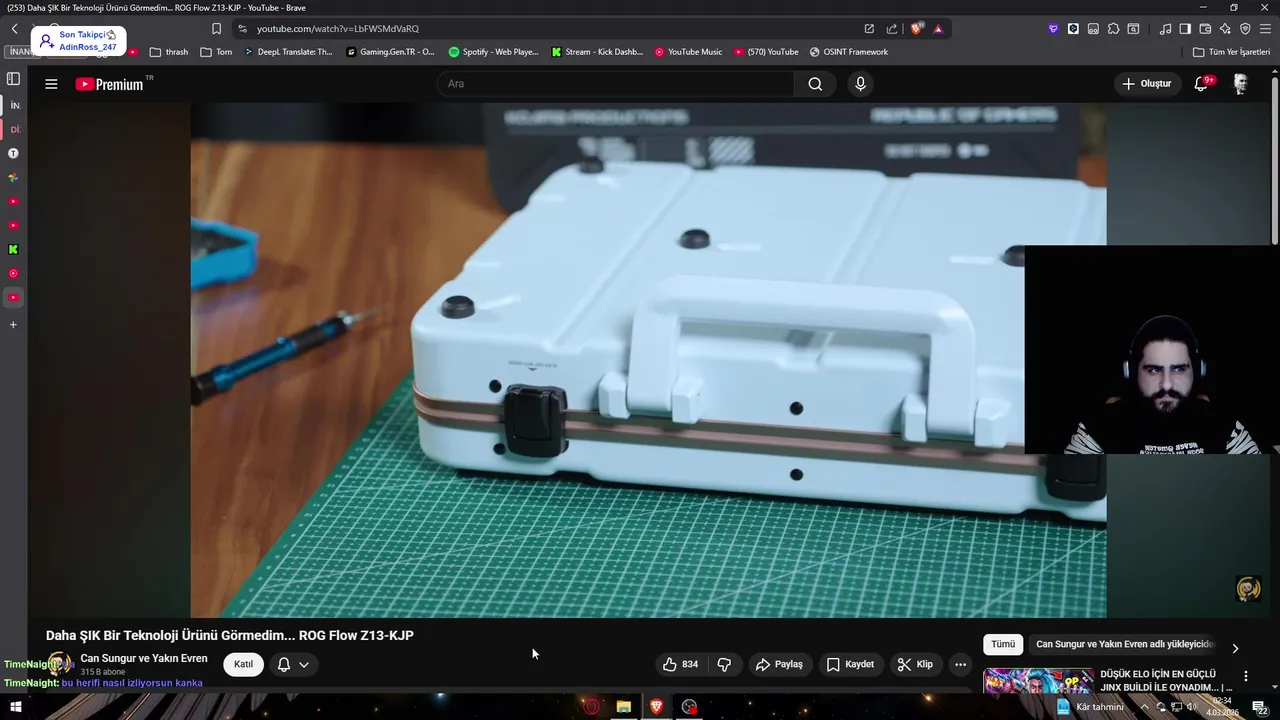The width and height of the screenshot is (1280, 720).
Task: Click the Jinx build recommended video thumbnail
Action: click(x=1038, y=681)
